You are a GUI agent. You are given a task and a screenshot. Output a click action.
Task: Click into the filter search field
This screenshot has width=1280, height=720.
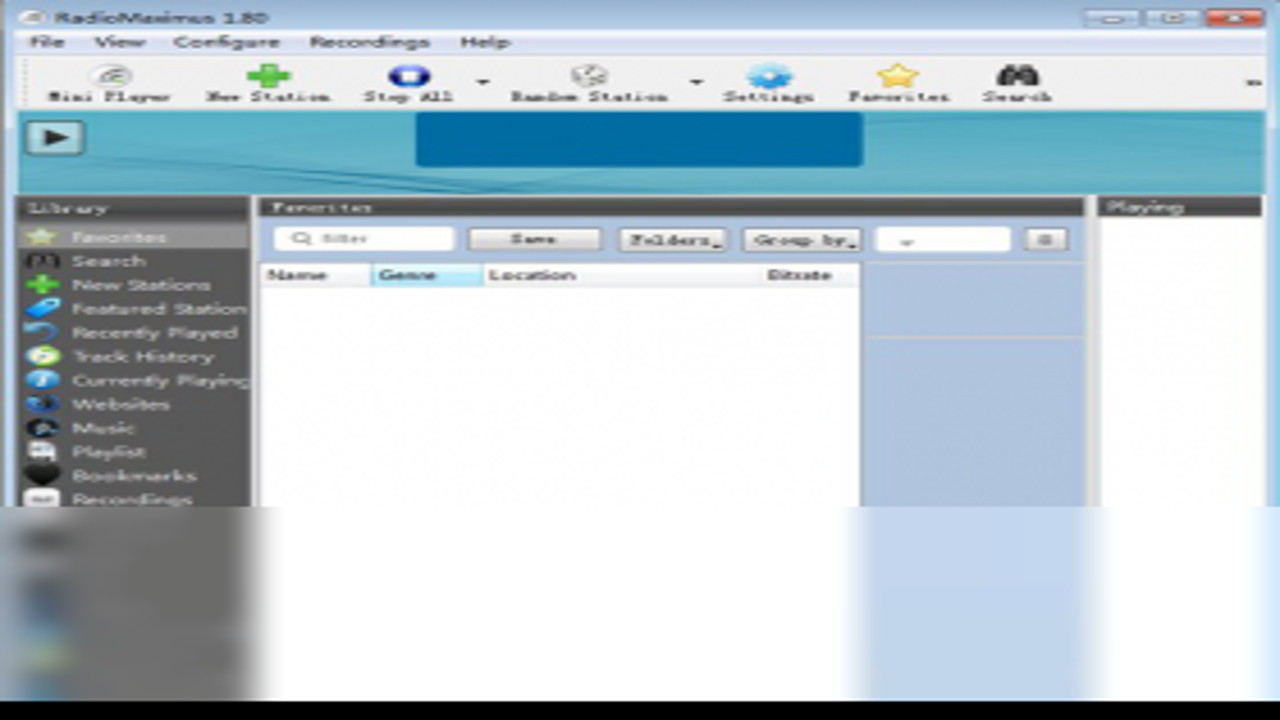click(365, 239)
